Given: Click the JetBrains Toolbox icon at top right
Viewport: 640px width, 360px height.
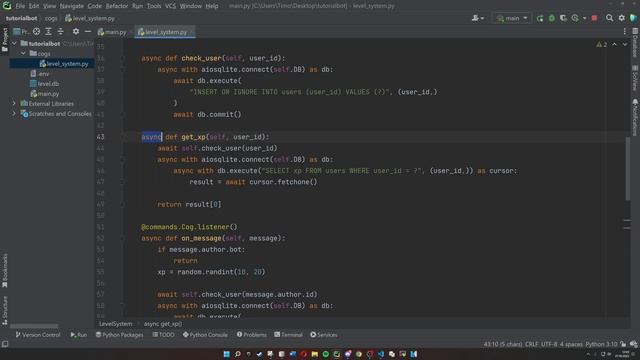Looking at the screenshot, I should coord(633,18).
